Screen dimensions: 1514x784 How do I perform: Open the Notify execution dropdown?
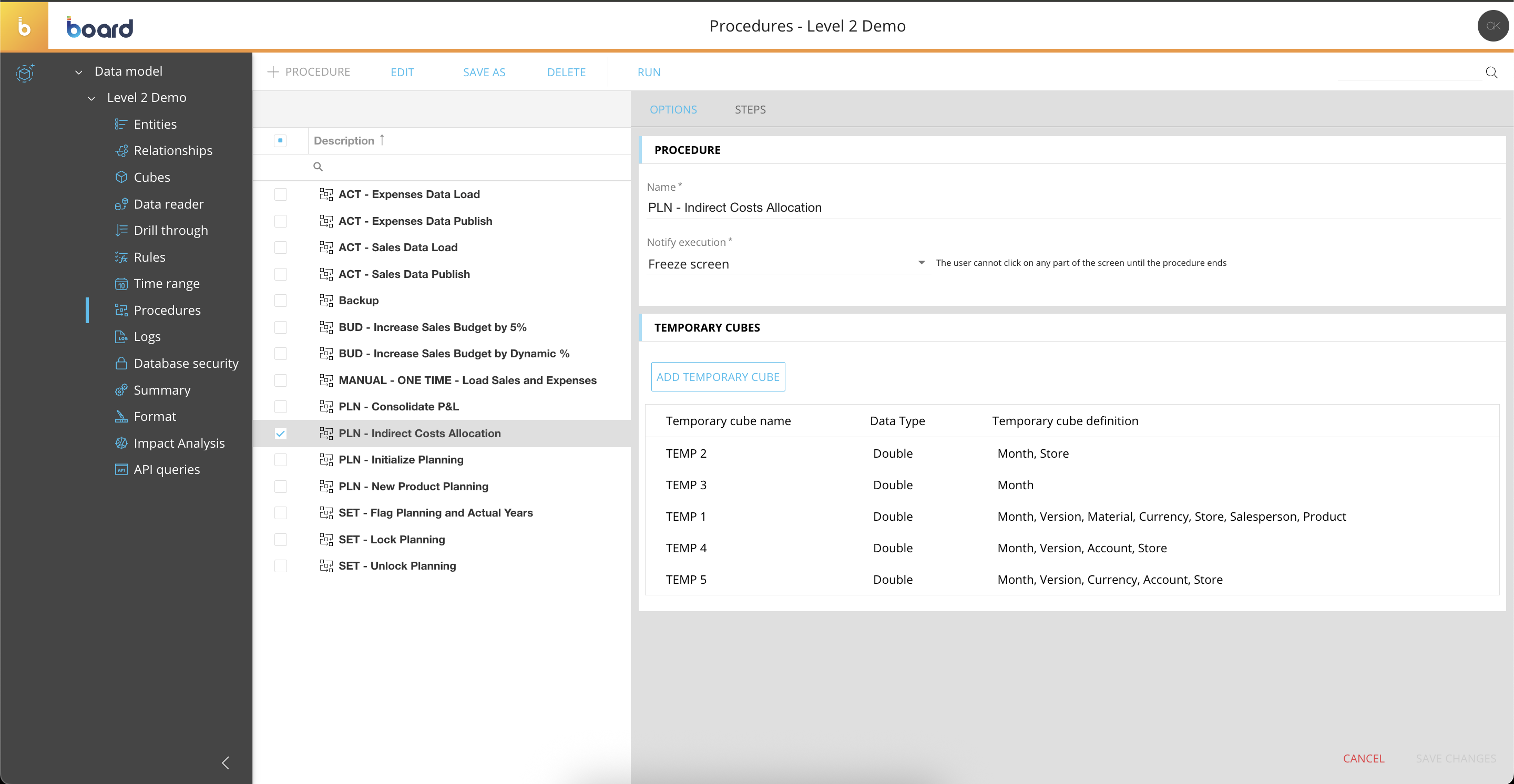coord(921,263)
